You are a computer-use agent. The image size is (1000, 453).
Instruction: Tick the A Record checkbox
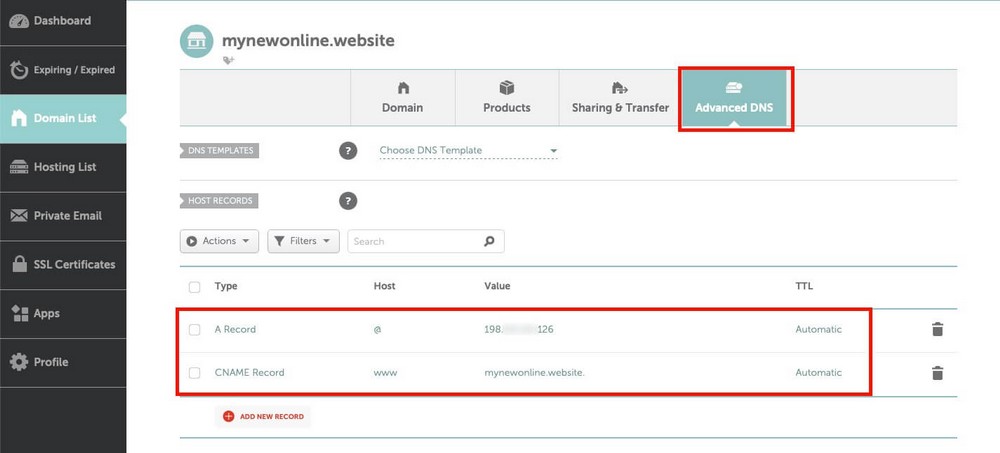point(195,329)
